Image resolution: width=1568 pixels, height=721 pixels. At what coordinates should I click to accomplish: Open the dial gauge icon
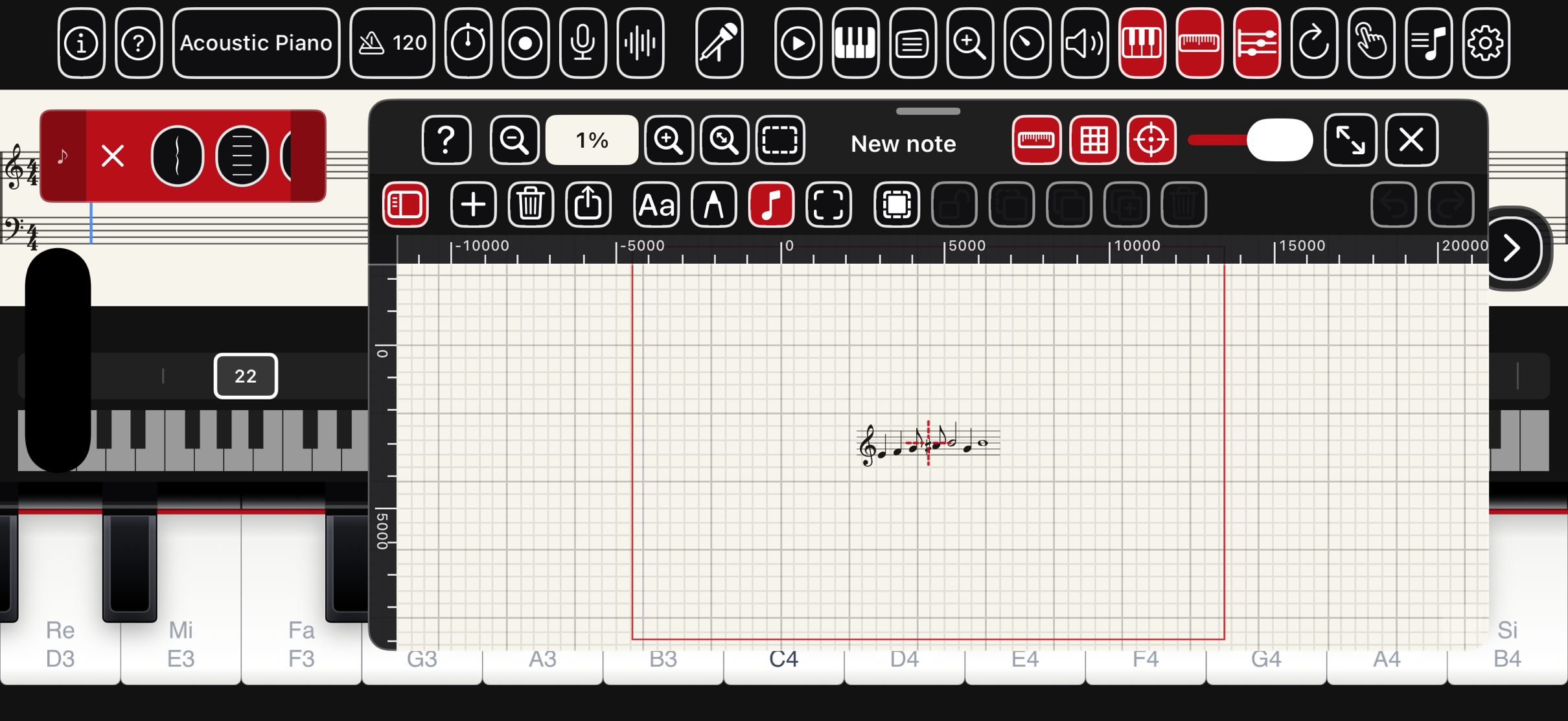coord(1027,43)
